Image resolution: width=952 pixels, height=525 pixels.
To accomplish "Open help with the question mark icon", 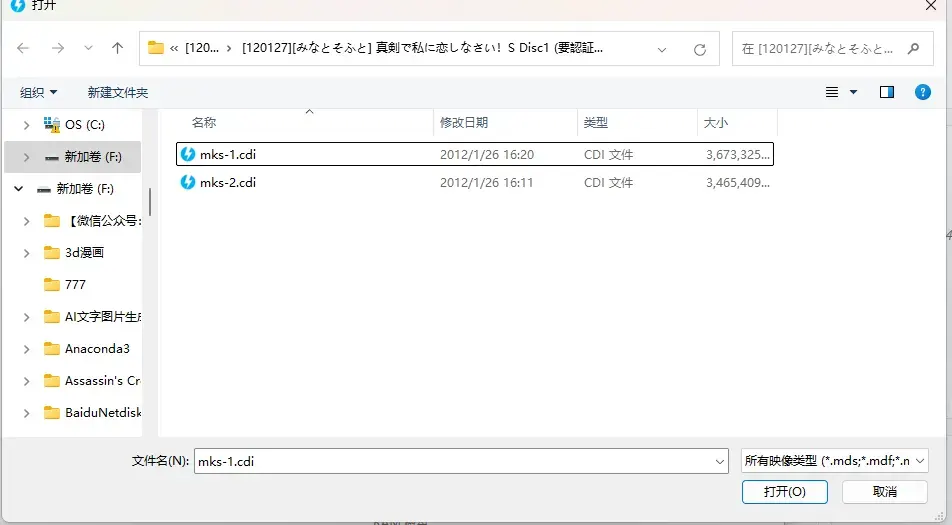I will click(922, 92).
